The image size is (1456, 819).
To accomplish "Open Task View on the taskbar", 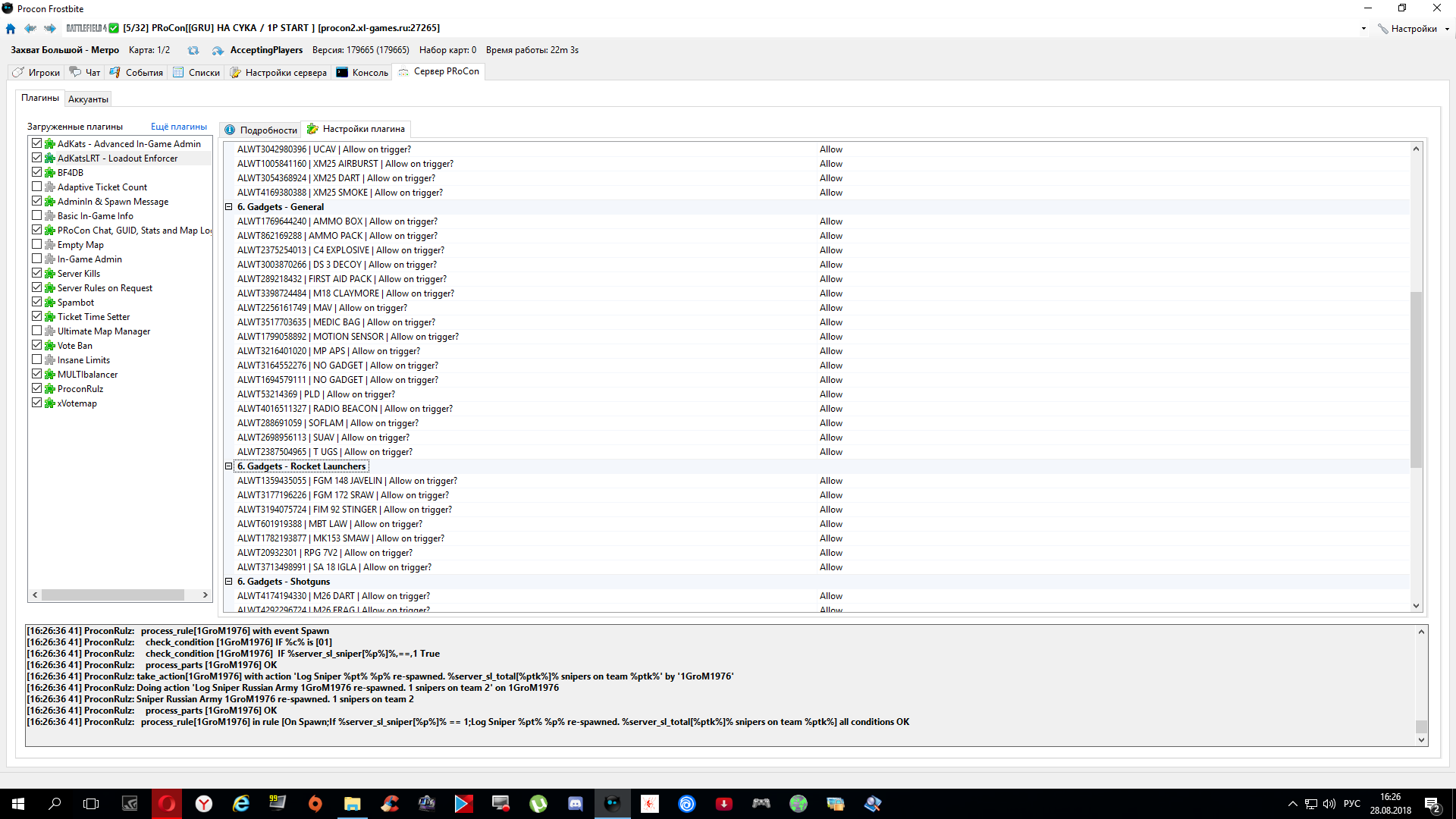I will coord(91,804).
